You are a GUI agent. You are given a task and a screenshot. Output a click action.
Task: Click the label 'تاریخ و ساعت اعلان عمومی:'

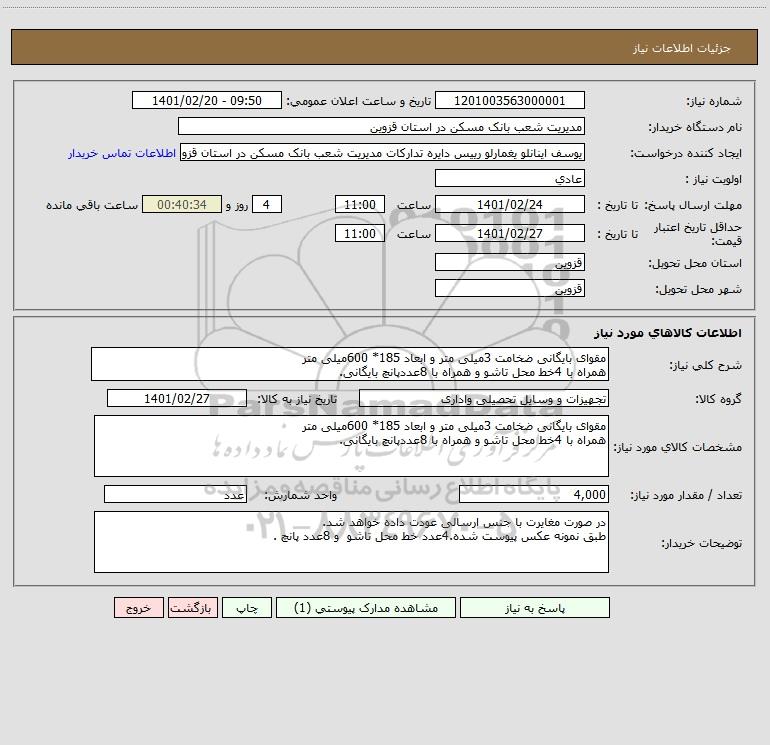pyautogui.click(x=359, y=102)
